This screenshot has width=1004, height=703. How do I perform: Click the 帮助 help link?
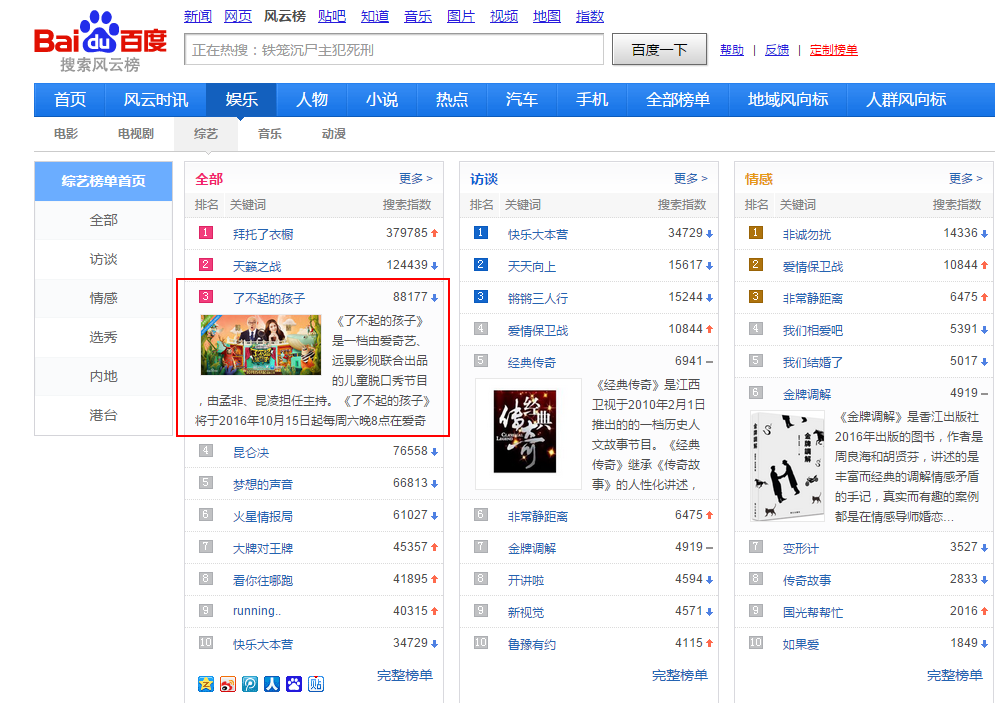pos(732,50)
